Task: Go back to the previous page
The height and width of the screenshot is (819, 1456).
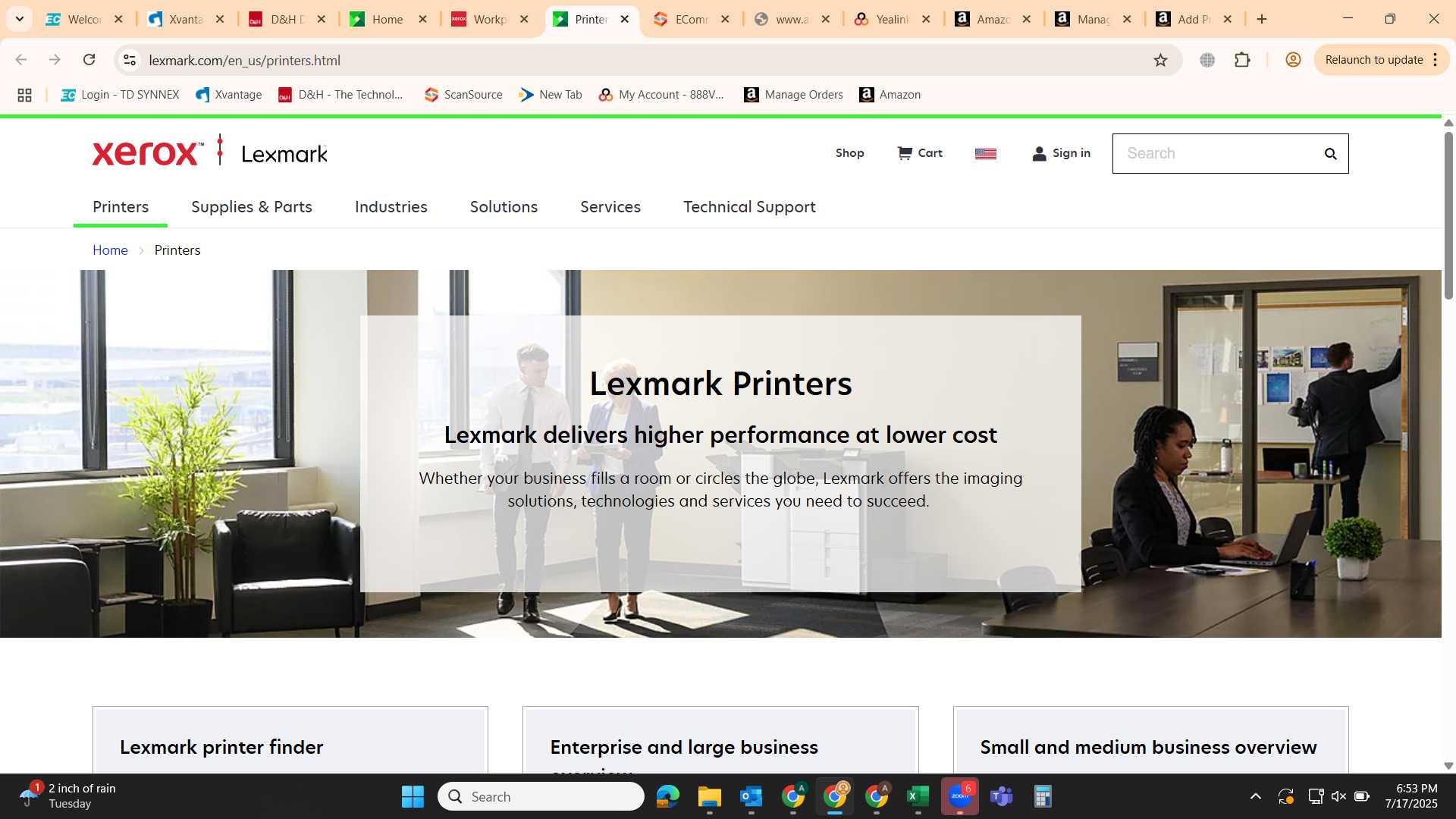Action: click(x=21, y=60)
